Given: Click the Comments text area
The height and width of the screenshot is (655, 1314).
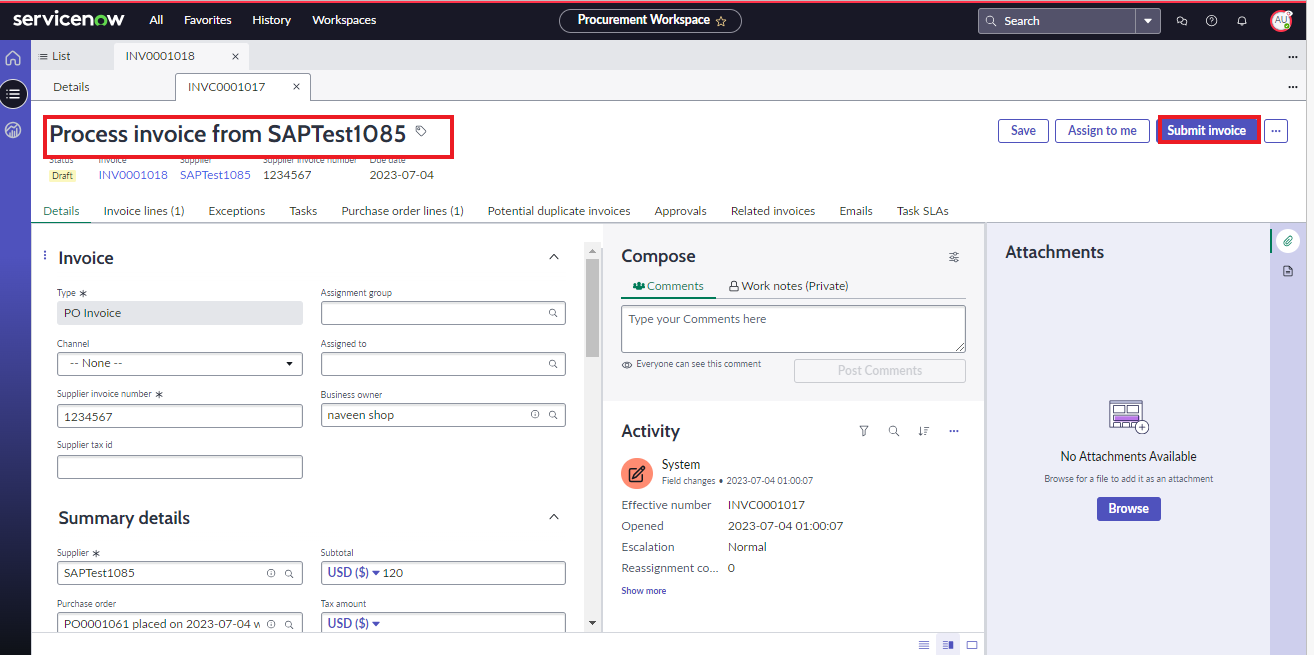Looking at the screenshot, I should tap(793, 329).
